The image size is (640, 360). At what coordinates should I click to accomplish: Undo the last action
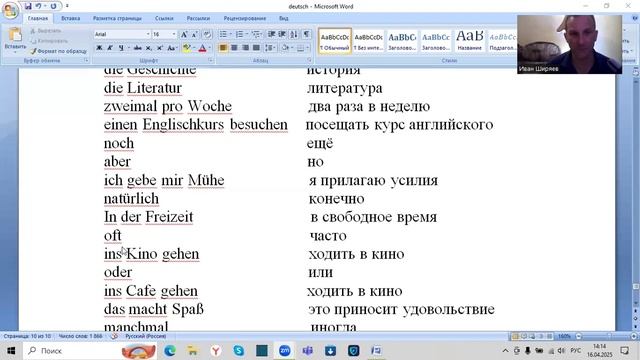click(38, 6)
